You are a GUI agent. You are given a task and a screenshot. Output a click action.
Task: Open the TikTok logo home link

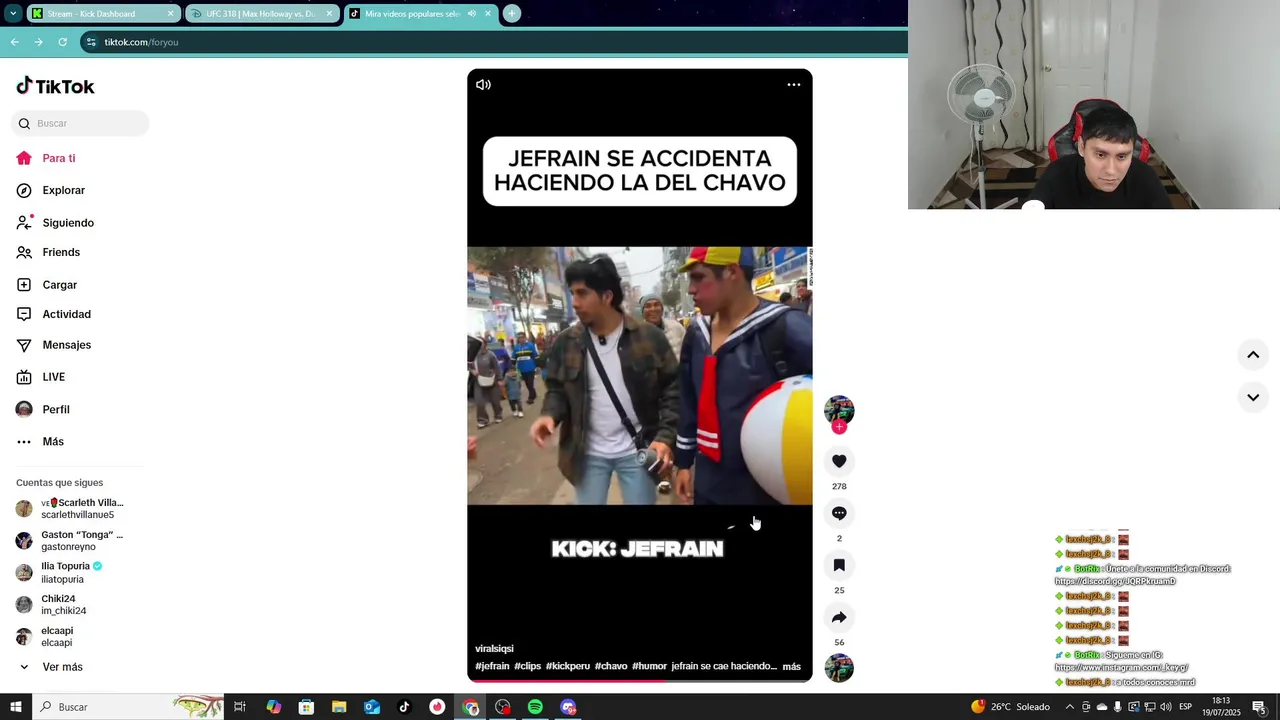point(55,86)
